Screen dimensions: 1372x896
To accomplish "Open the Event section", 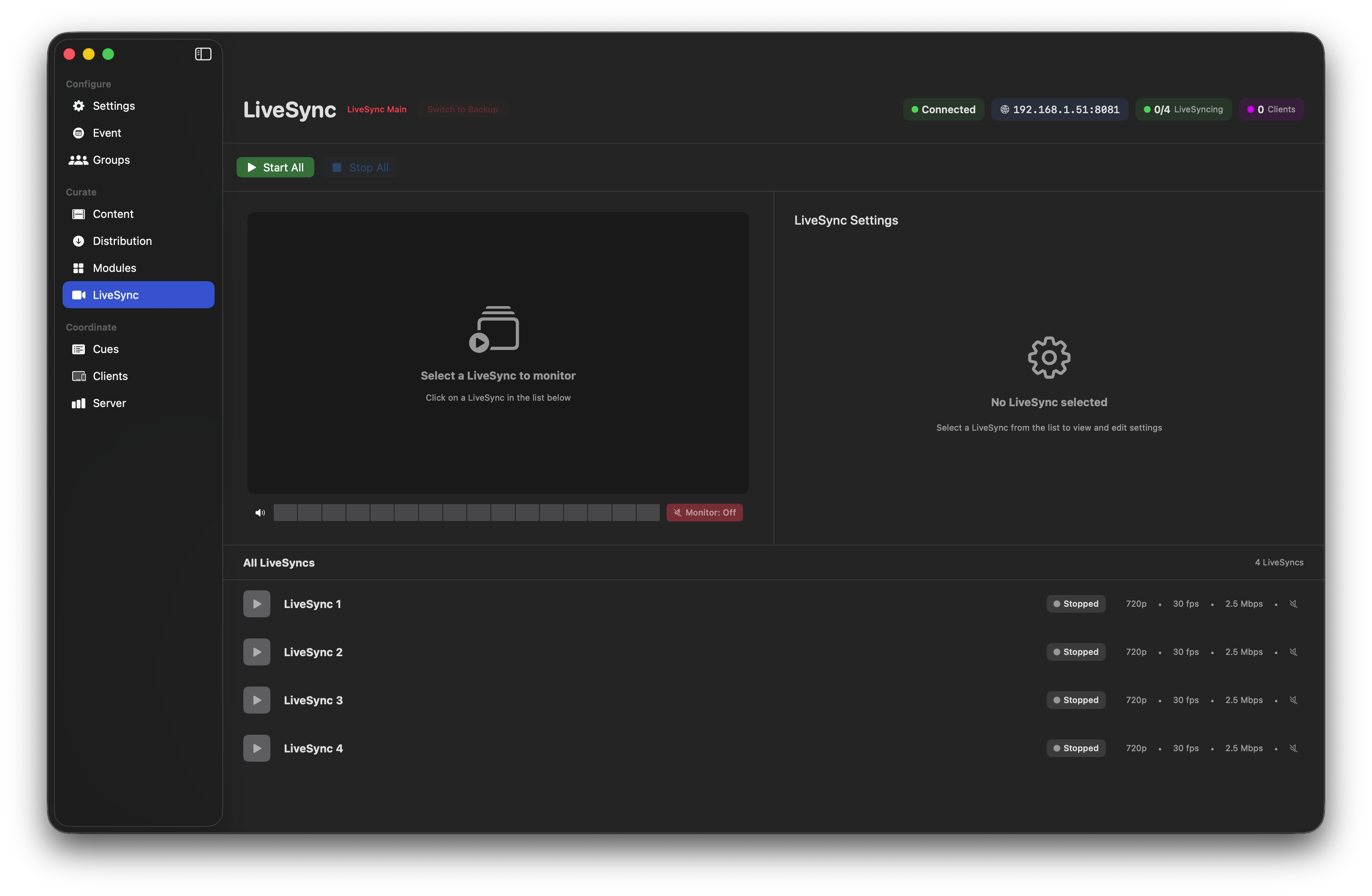I will point(139,133).
